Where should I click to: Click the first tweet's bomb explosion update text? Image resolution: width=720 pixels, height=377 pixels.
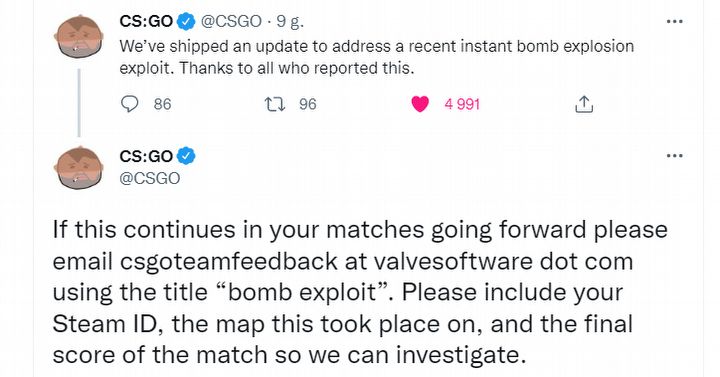click(x=377, y=57)
